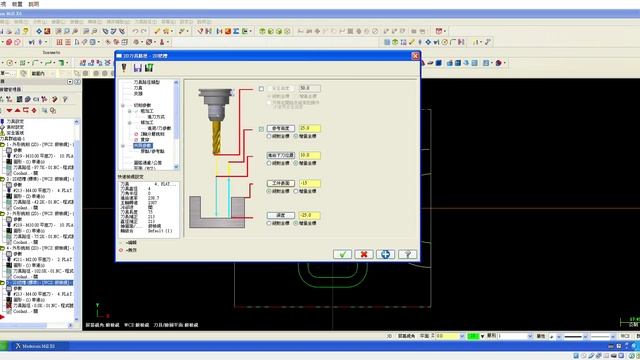Select incremental coordinate radio under 進給下刀位置

pyautogui.click(x=296, y=163)
